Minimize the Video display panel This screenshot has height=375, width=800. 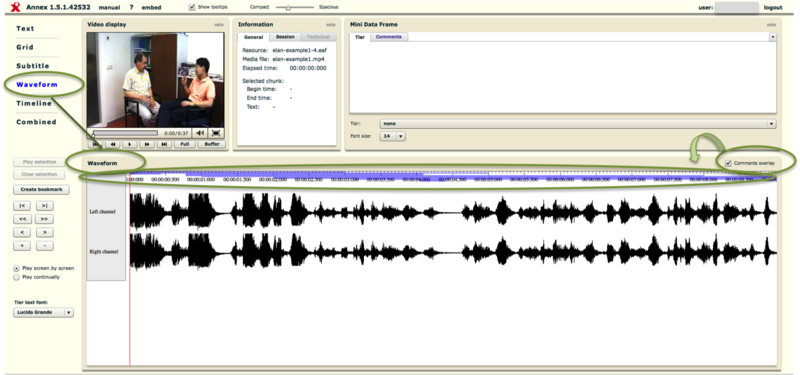click(x=218, y=24)
